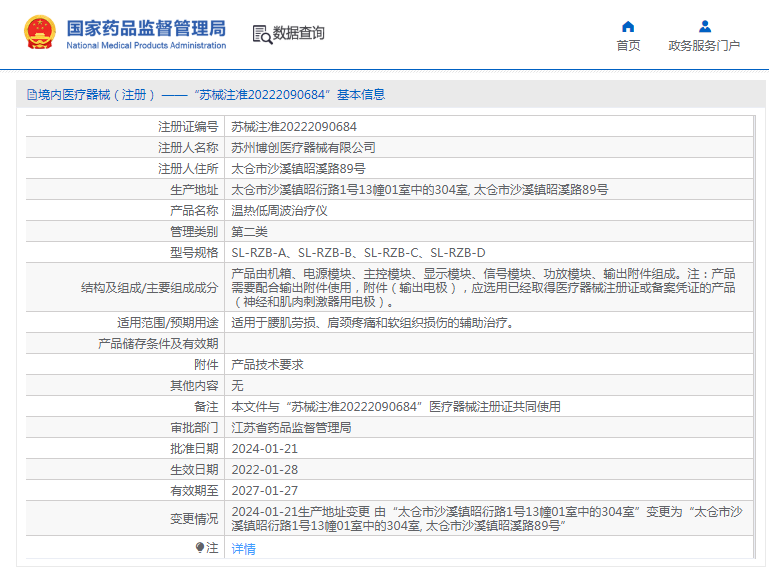Click the bullet icon beside 注
This screenshot has height=575, width=769.
click(200, 548)
